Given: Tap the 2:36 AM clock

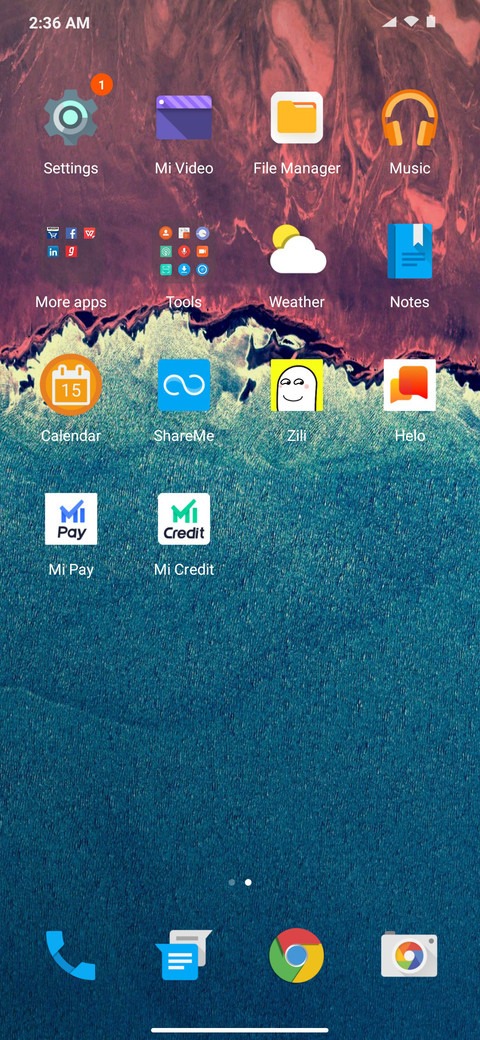Looking at the screenshot, I should point(59,23).
